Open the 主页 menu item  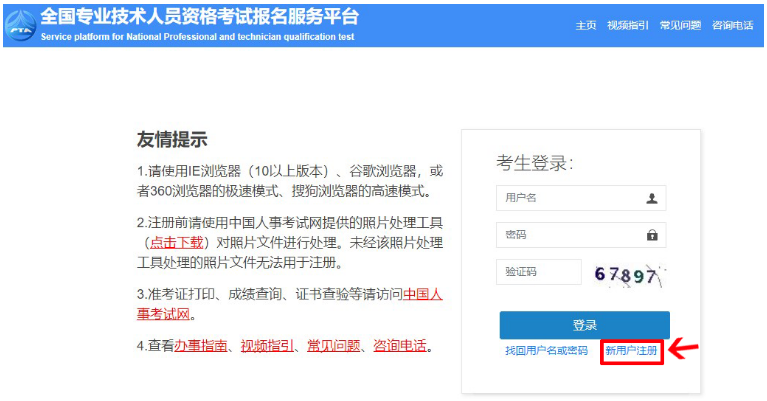tap(586, 25)
